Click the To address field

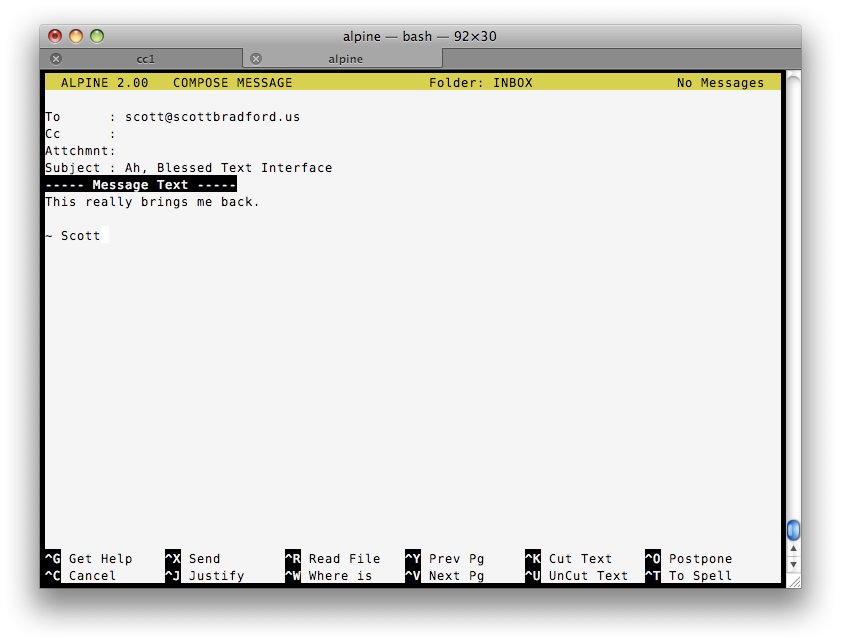point(212,117)
